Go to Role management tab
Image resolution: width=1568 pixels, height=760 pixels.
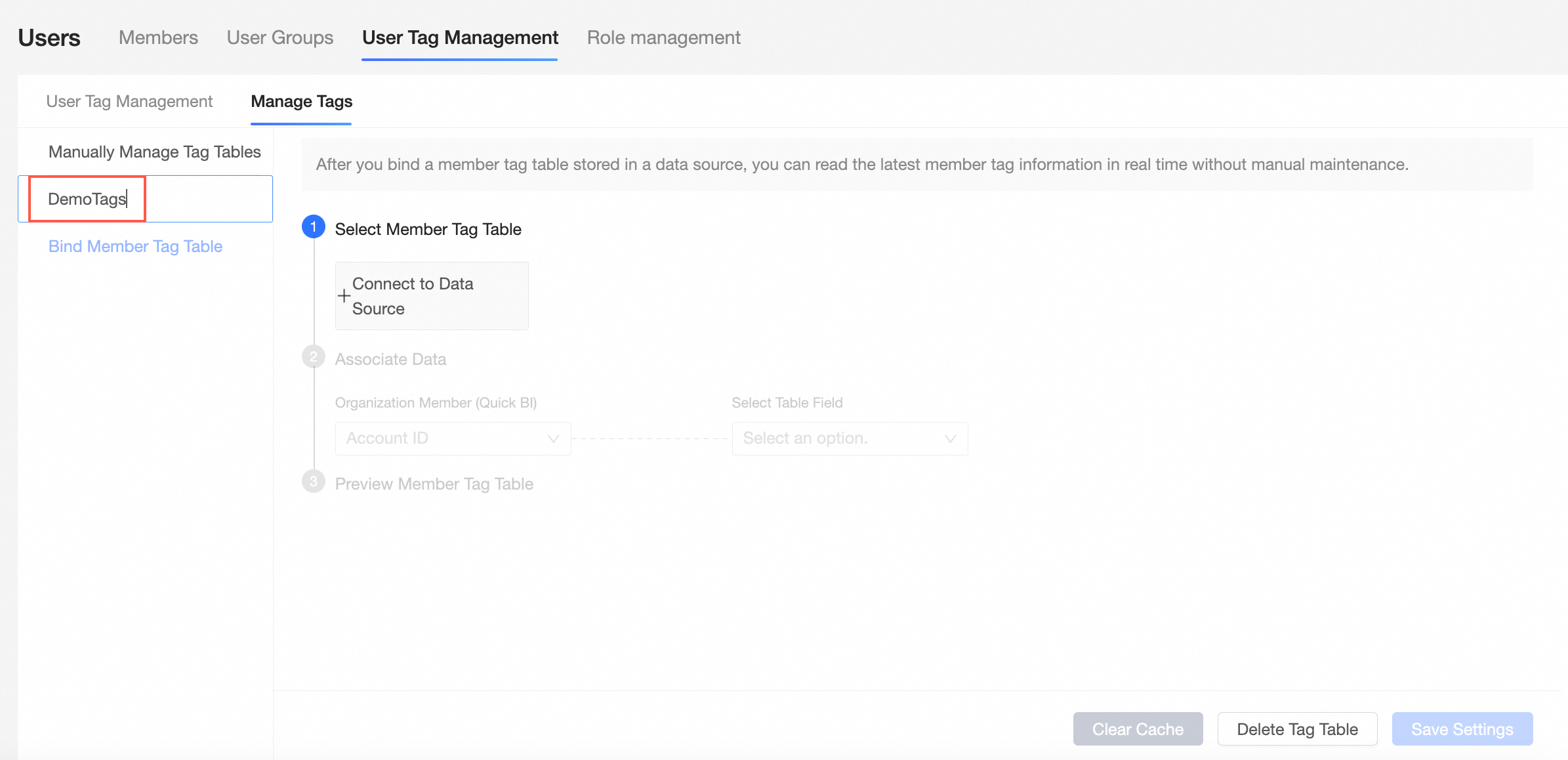(x=663, y=37)
